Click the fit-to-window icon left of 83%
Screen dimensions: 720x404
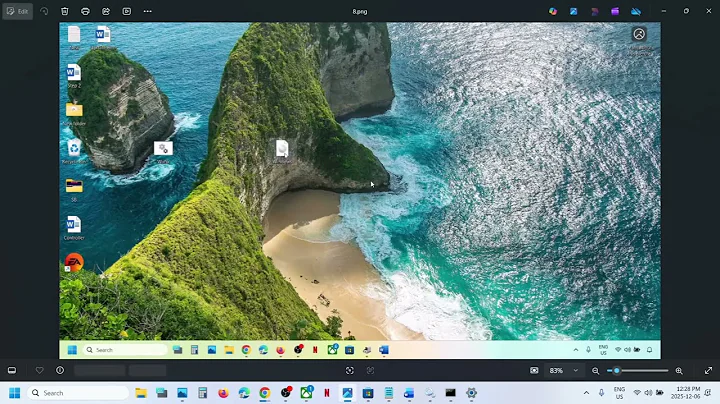[x=534, y=370]
